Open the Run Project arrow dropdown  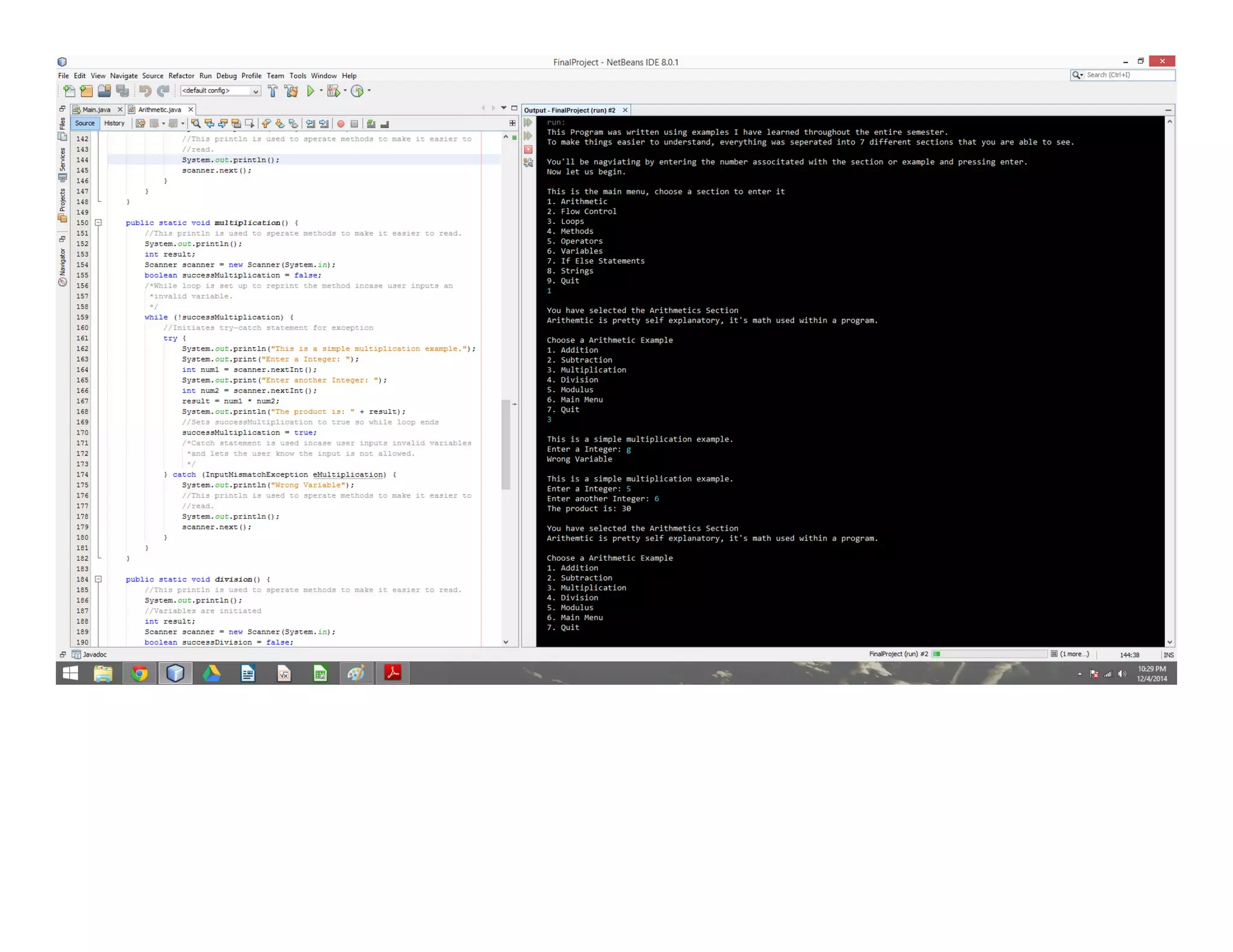coord(321,91)
